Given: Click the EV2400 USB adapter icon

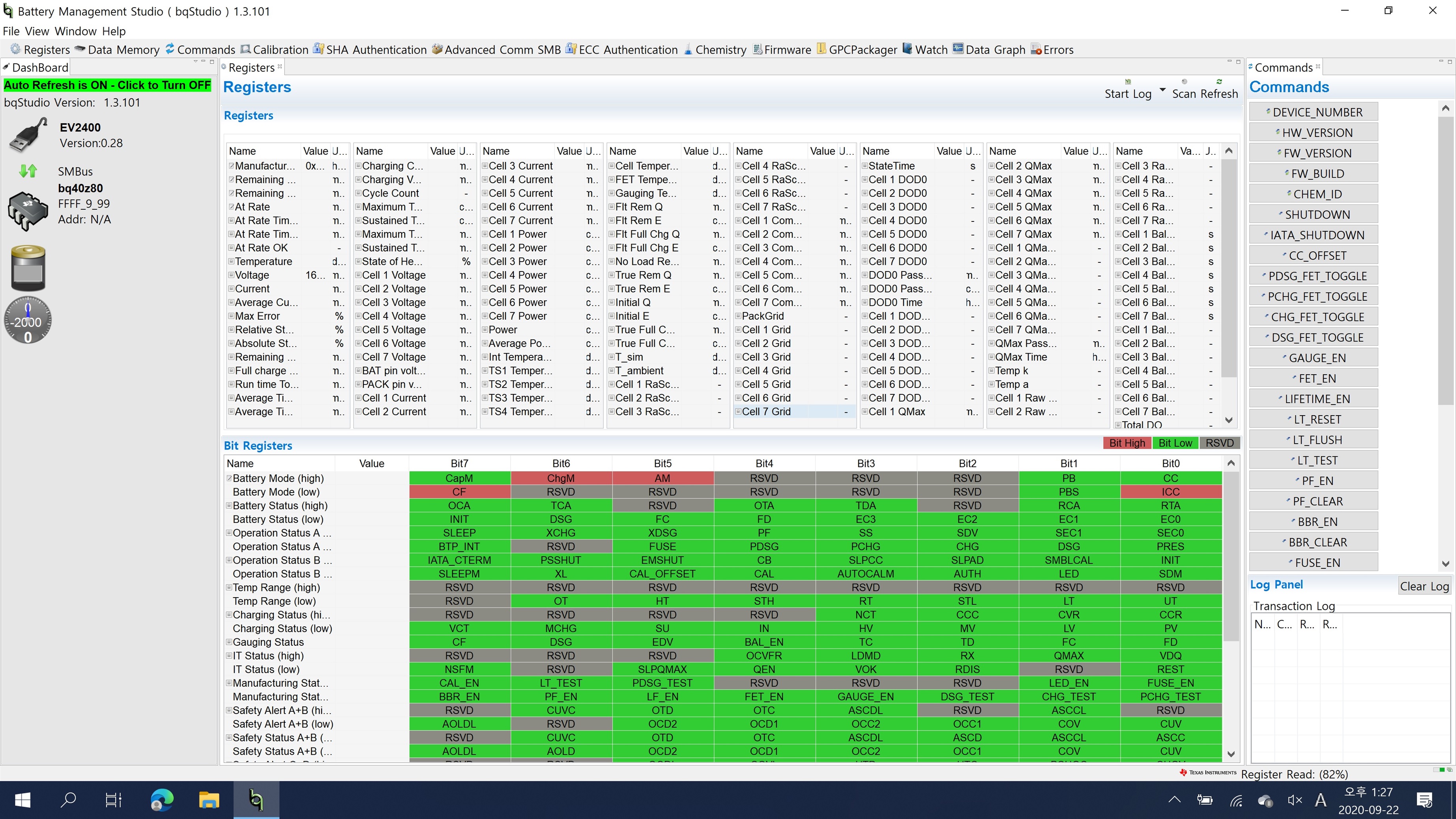Looking at the screenshot, I should (28, 135).
